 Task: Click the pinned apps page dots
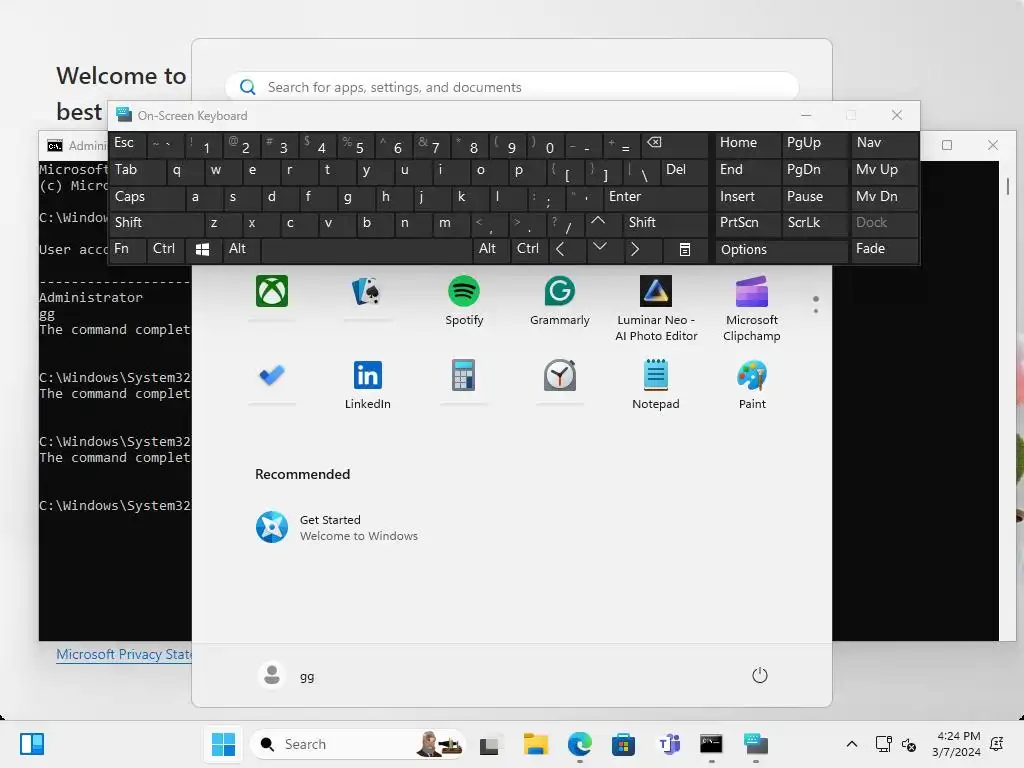coord(816,304)
